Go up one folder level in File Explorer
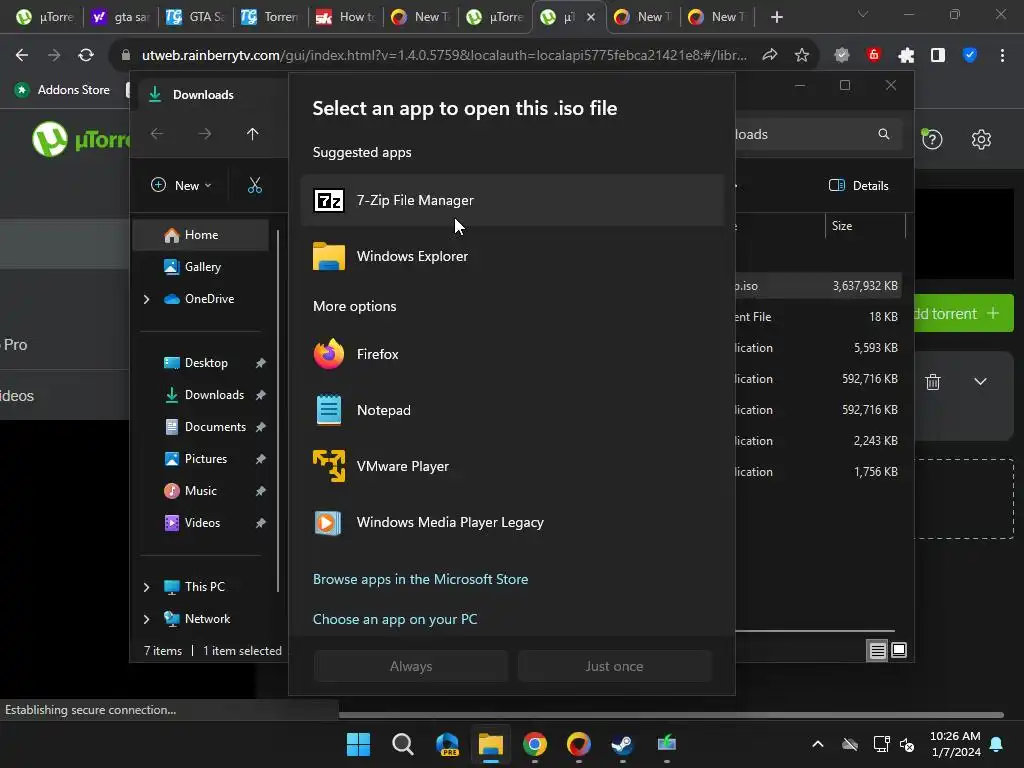The image size is (1024, 768). click(x=253, y=134)
